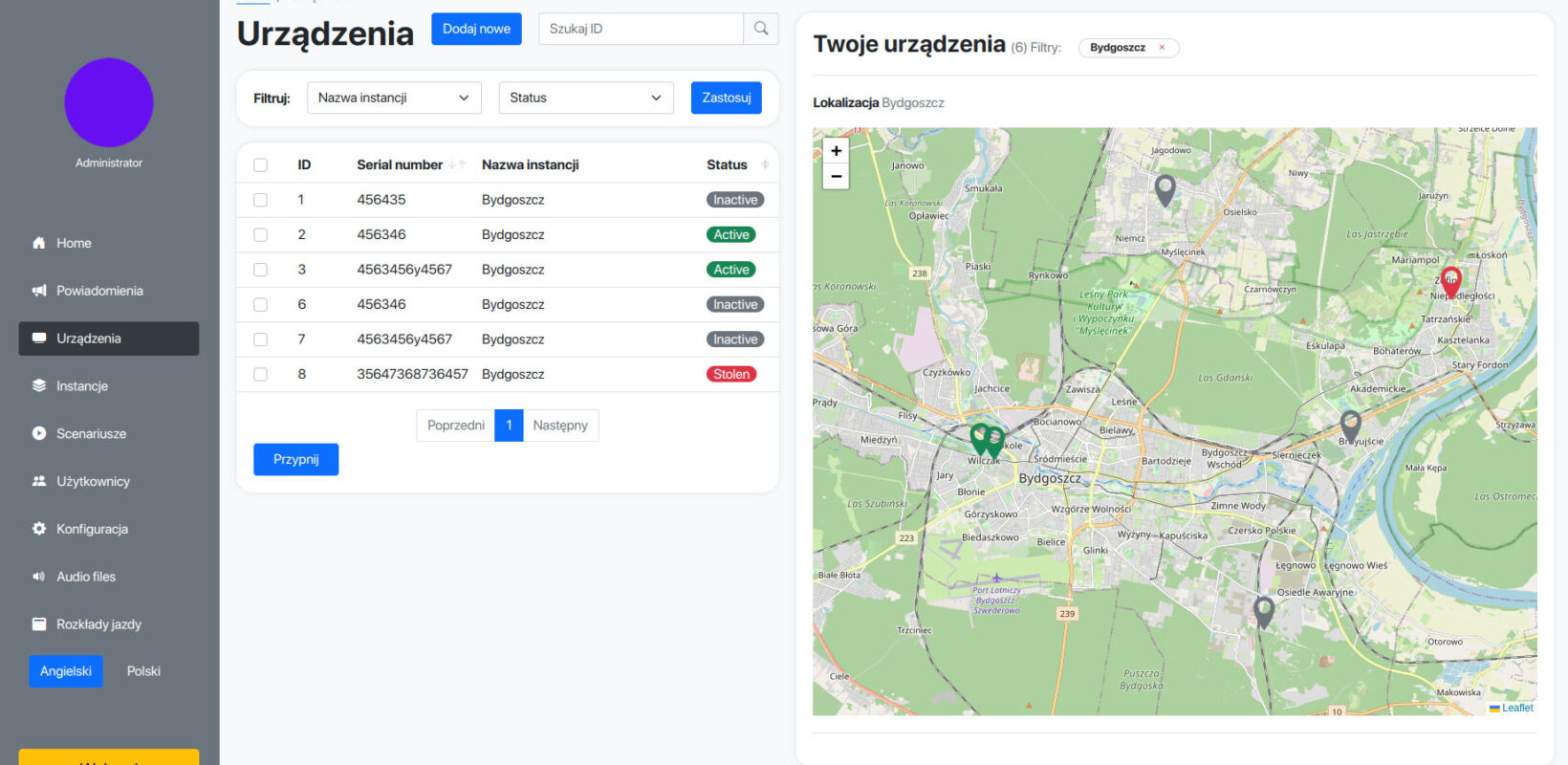
Task: Go to the Następny page
Action: tap(560, 426)
